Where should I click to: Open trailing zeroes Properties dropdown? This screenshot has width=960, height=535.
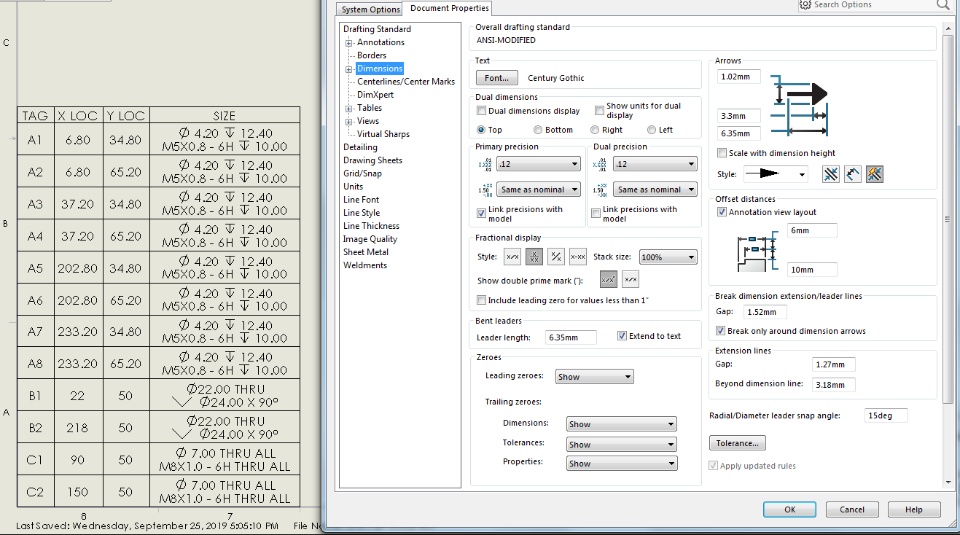[621, 463]
